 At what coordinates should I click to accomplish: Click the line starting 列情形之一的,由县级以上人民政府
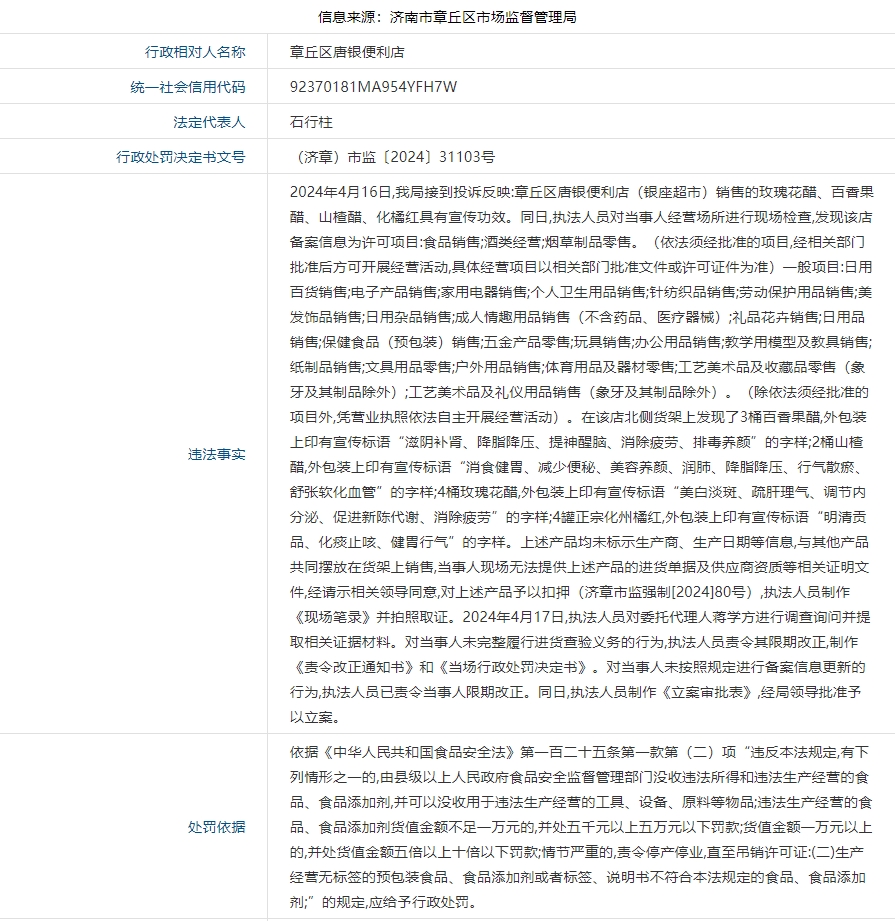tap(579, 777)
